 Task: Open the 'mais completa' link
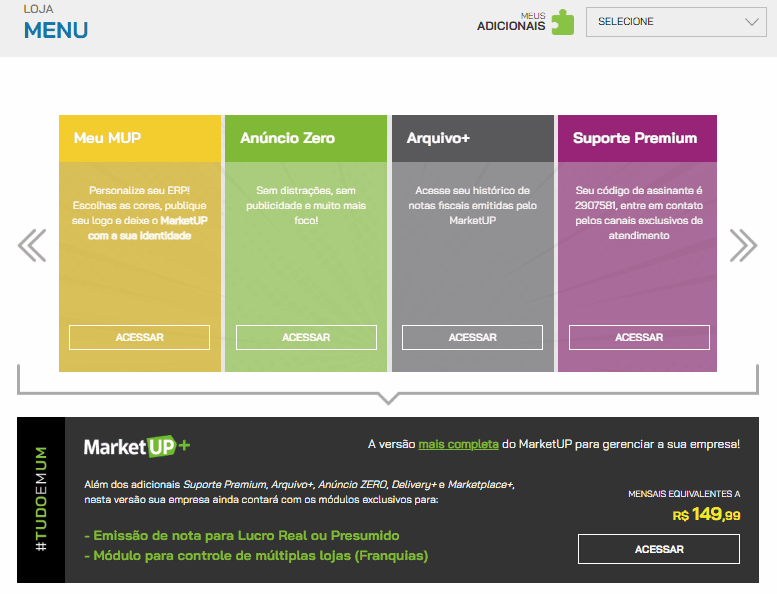click(458, 444)
